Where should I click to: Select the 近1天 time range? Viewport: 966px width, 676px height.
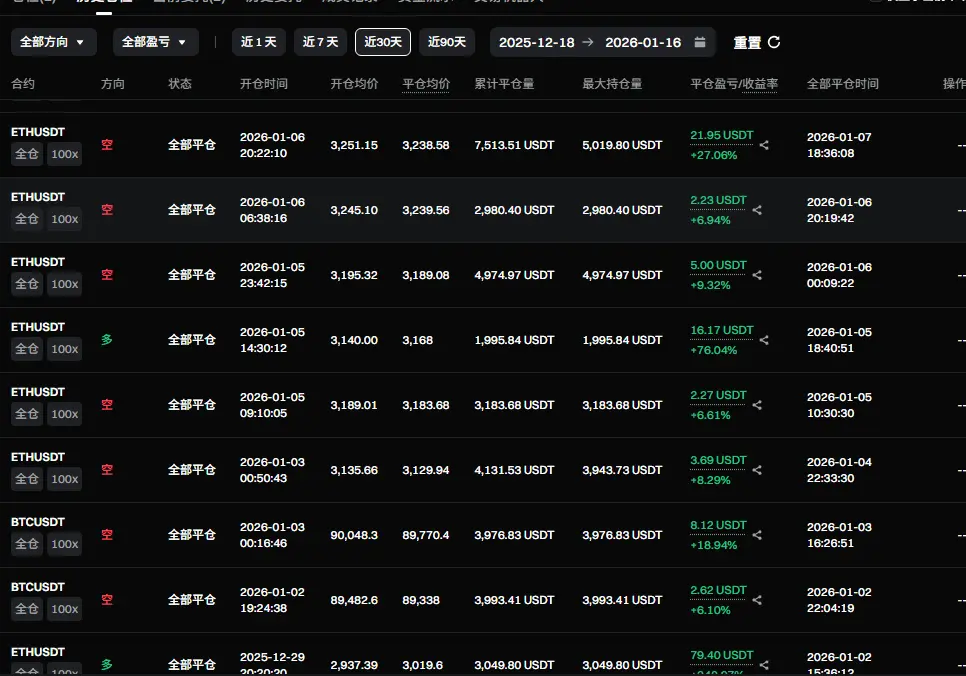[259, 42]
